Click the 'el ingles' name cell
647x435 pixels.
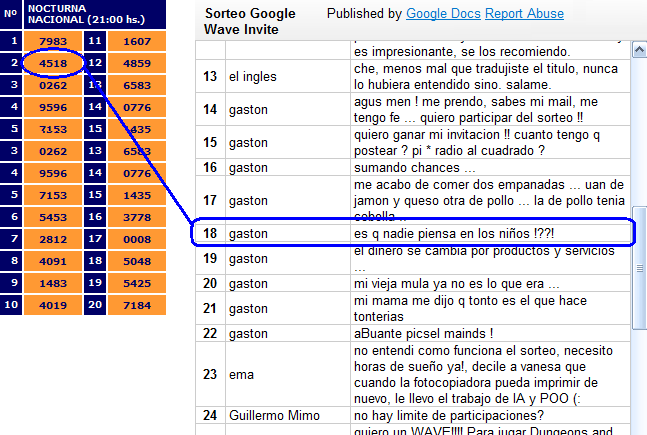click(x=288, y=76)
